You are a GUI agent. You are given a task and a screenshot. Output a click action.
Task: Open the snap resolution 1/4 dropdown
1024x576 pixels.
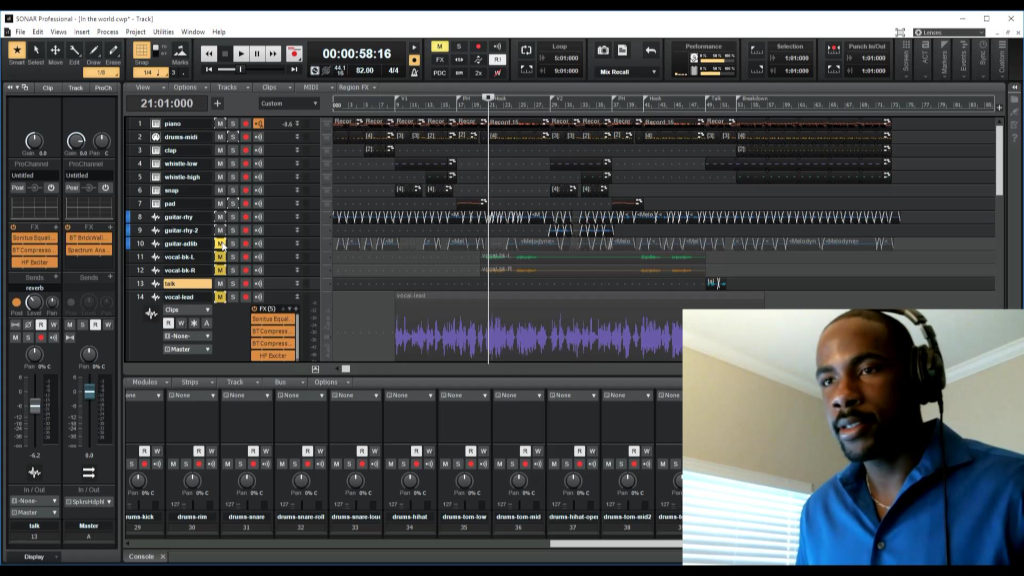tap(150, 72)
